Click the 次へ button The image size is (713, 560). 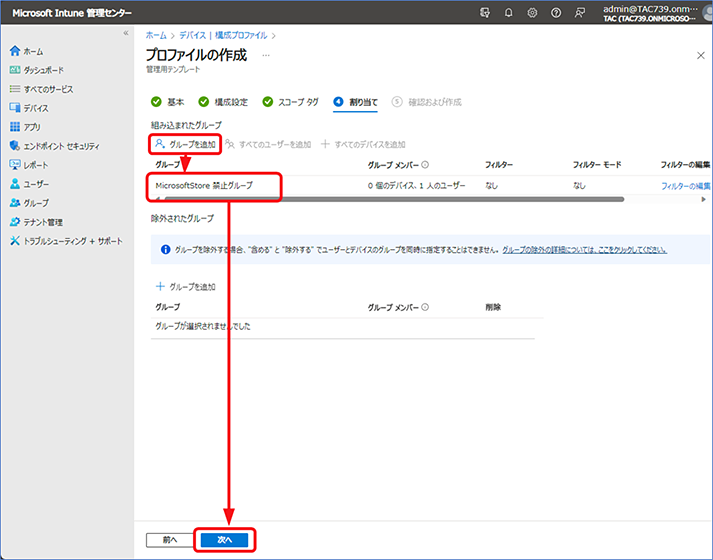point(225,540)
